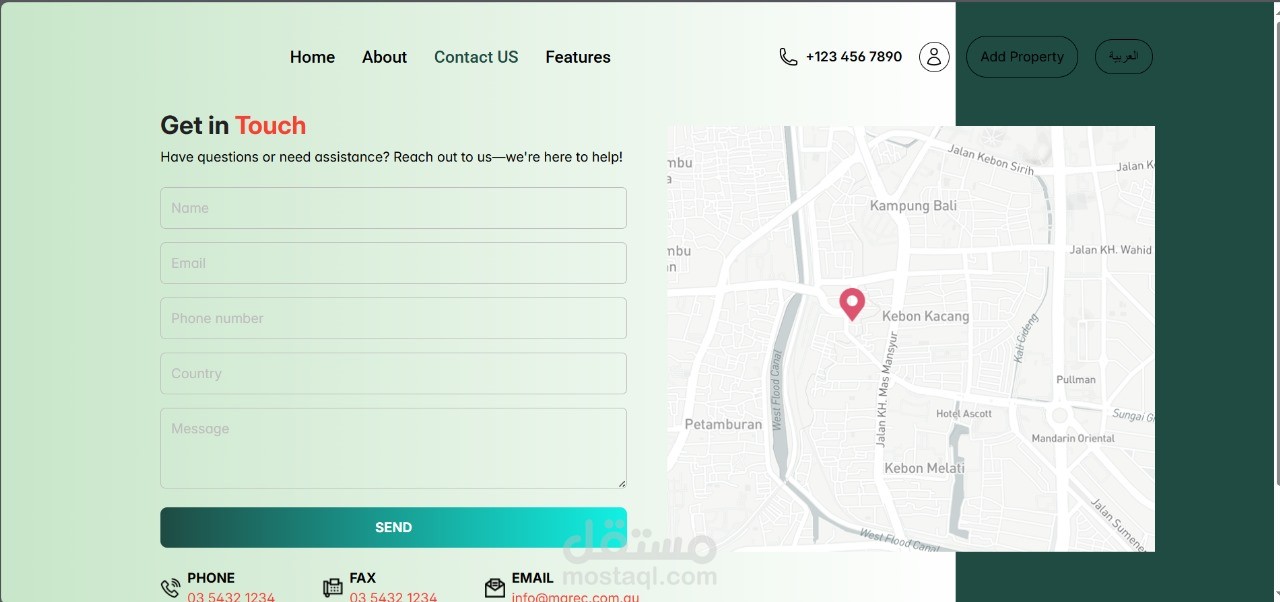Click Hotel Ascott on the map
This screenshot has height=602, width=1280.
[x=964, y=413]
